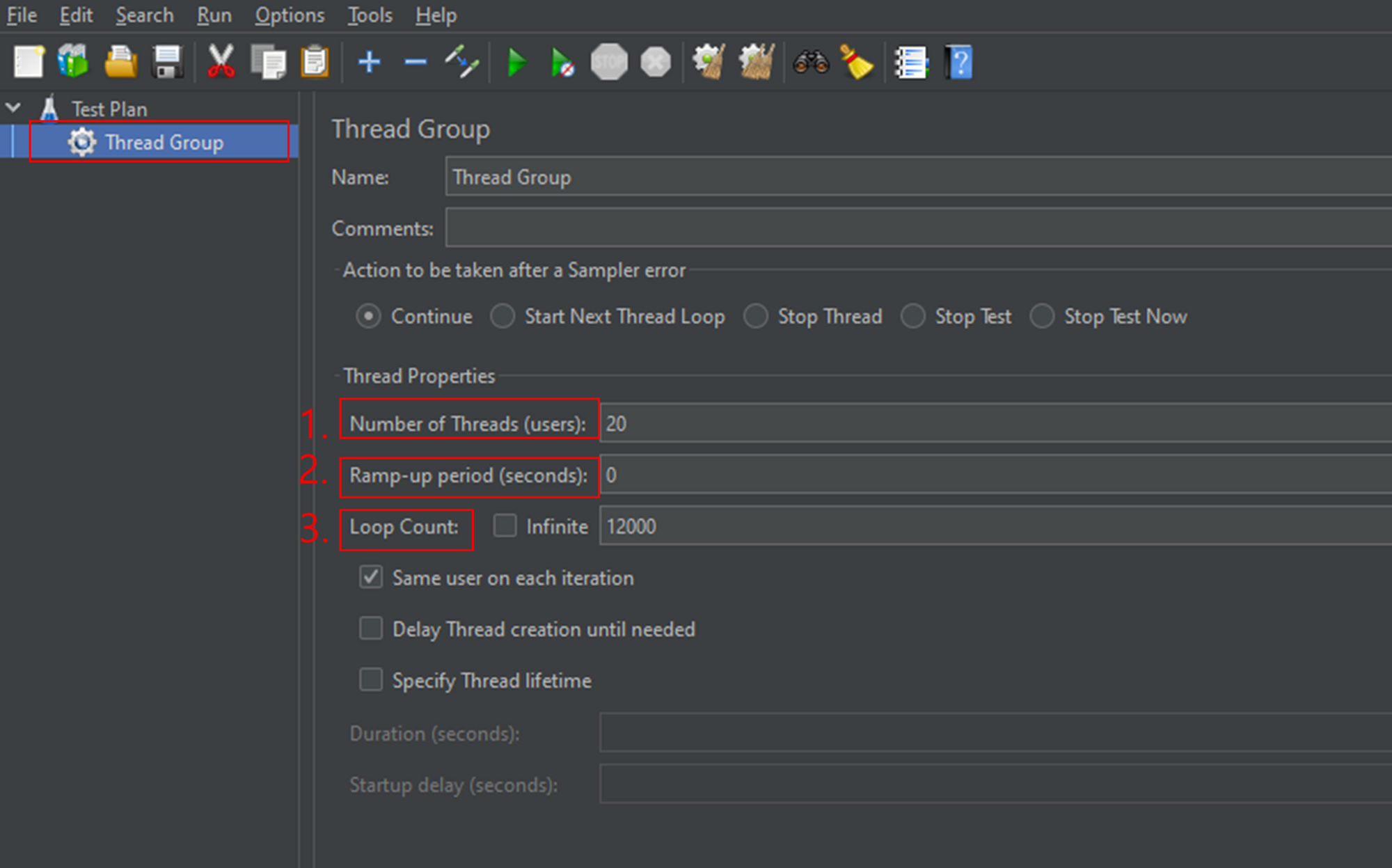
Task: Click the Templates icon in toolbar
Action: [x=73, y=63]
